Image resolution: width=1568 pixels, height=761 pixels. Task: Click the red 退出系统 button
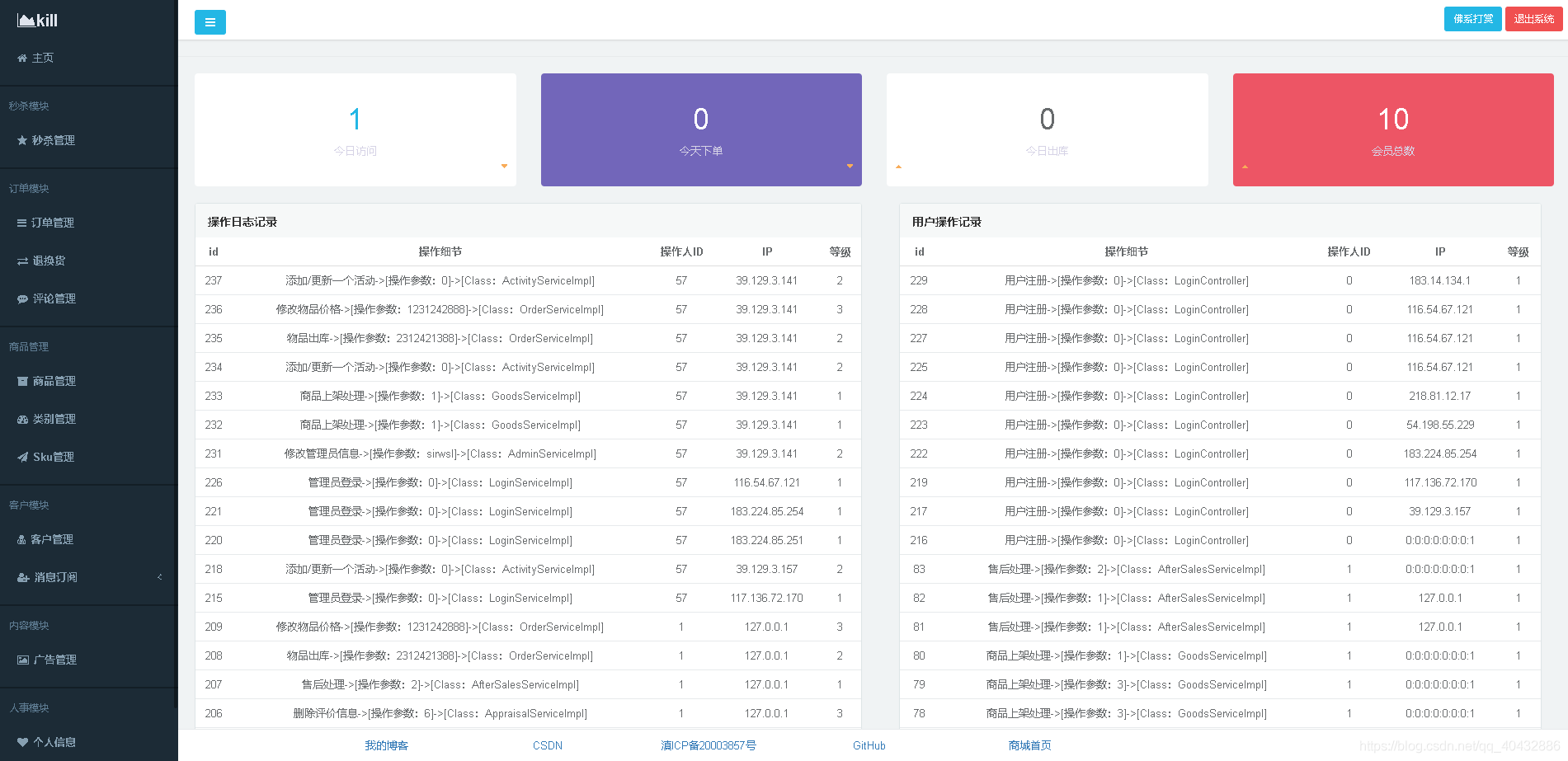tap(1533, 19)
